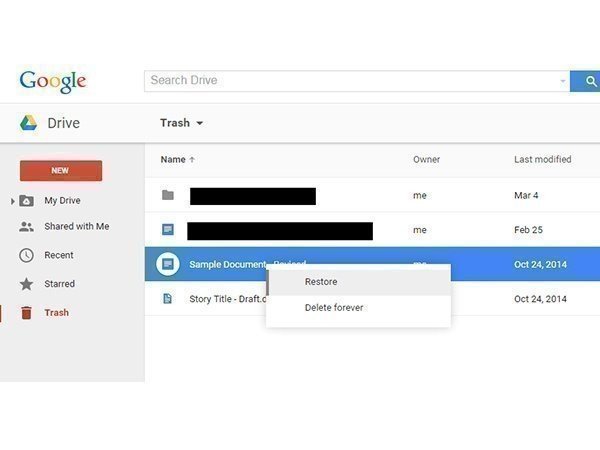Image resolution: width=600 pixels, height=450 pixels.
Task: Click the Story Title draft file icon
Action: pos(168,299)
